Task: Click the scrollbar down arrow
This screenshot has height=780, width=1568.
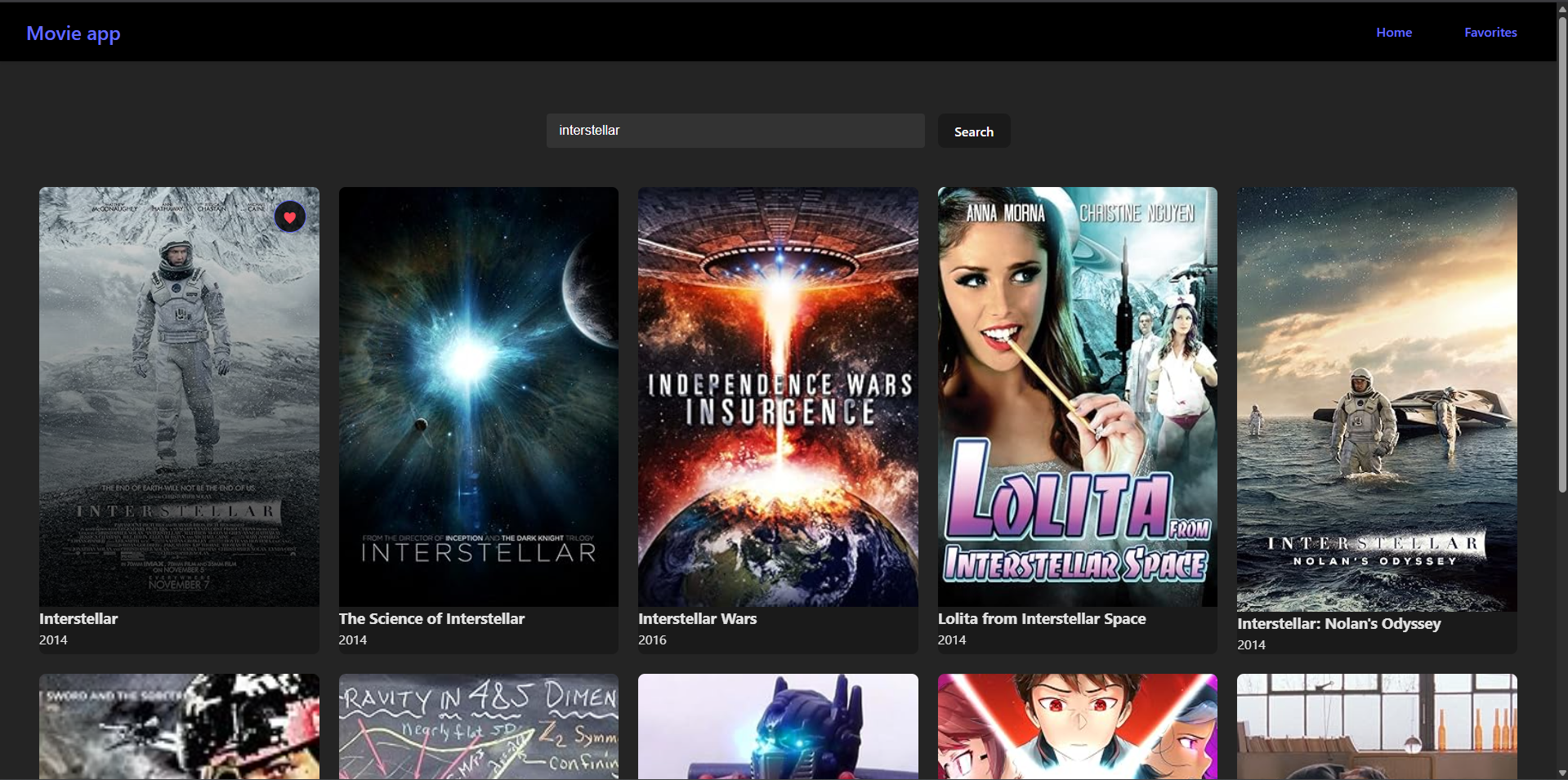Action: [1561, 773]
